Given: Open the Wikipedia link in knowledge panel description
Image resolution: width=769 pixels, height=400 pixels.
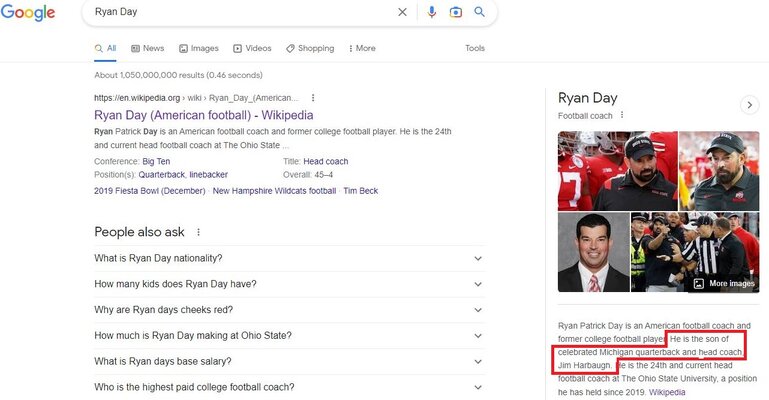Looking at the screenshot, I should coord(667,392).
